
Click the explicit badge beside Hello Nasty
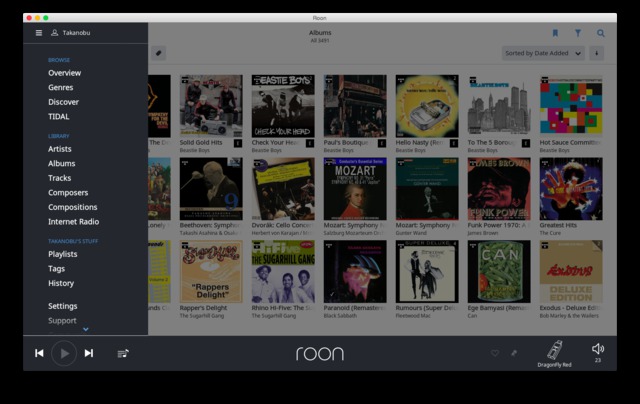[453, 143]
